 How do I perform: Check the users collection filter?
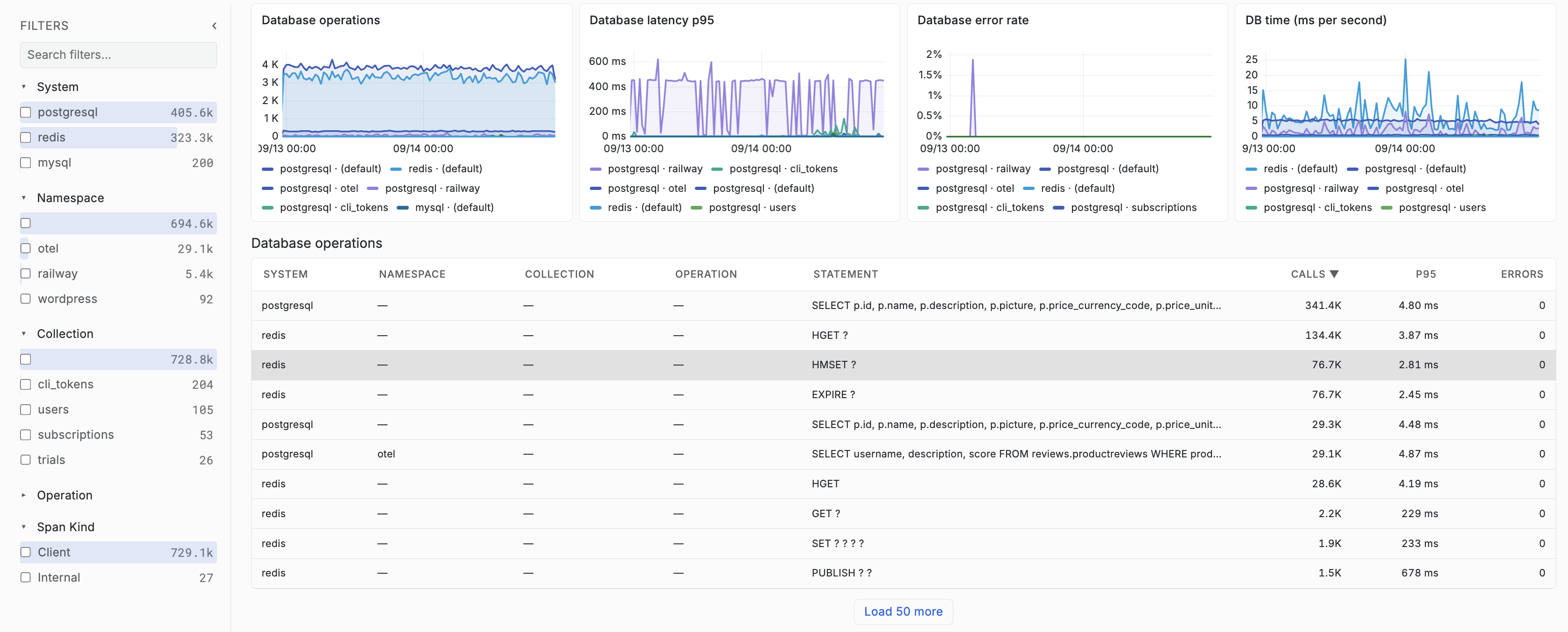point(26,410)
